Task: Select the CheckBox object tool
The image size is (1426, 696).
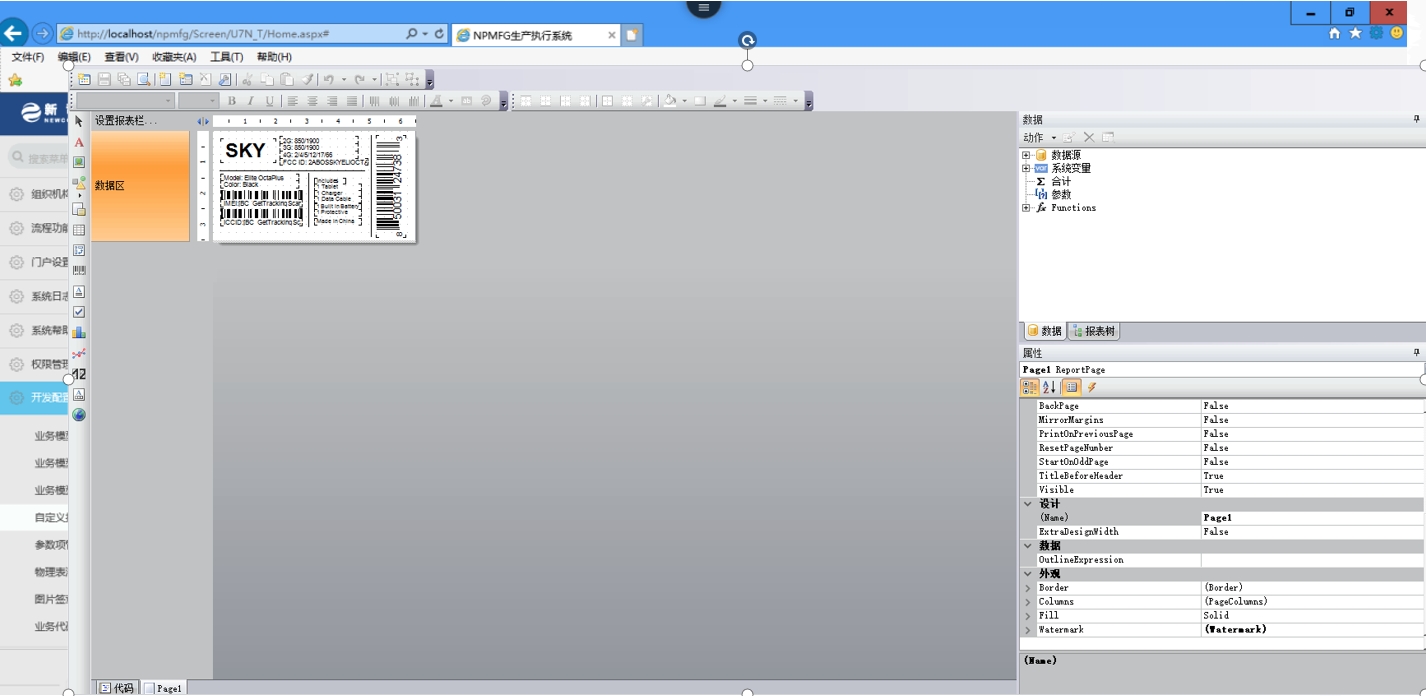Action: pyautogui.click(x=79, y=312)
